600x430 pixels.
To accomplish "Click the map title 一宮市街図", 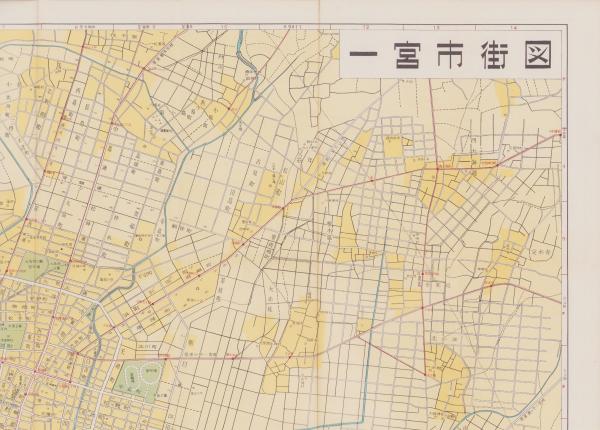I will tap(450, 53).
